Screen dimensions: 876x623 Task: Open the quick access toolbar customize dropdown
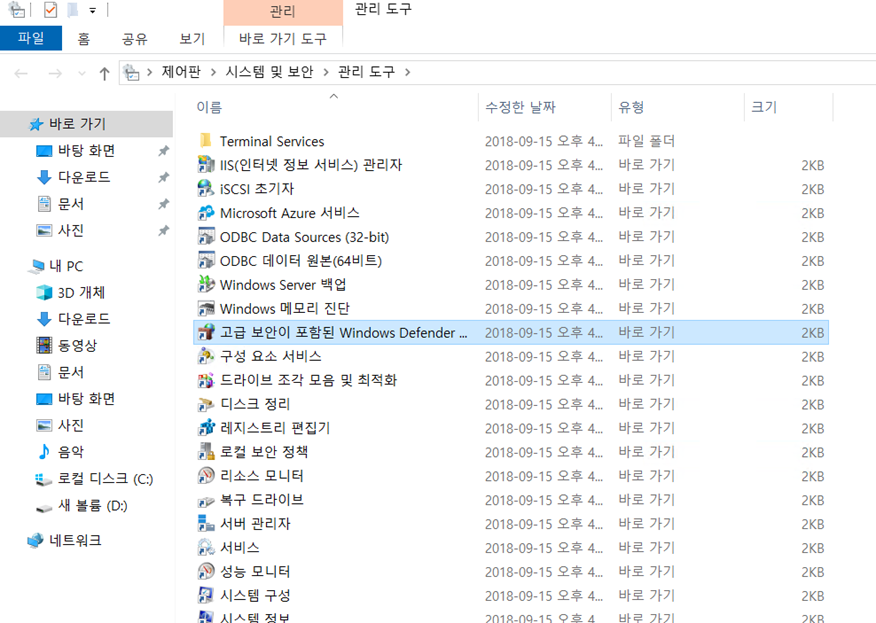pyautogui.click(x=93, y=11)
